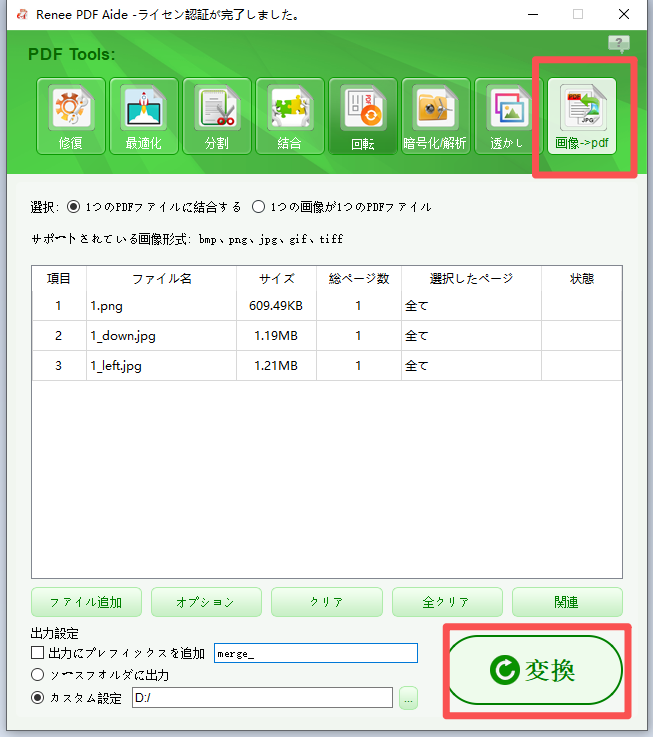Screen dimensions: 653x737
Task: Open the 暗号化/解析 encryption tool
Action: (x=436, y=116)
